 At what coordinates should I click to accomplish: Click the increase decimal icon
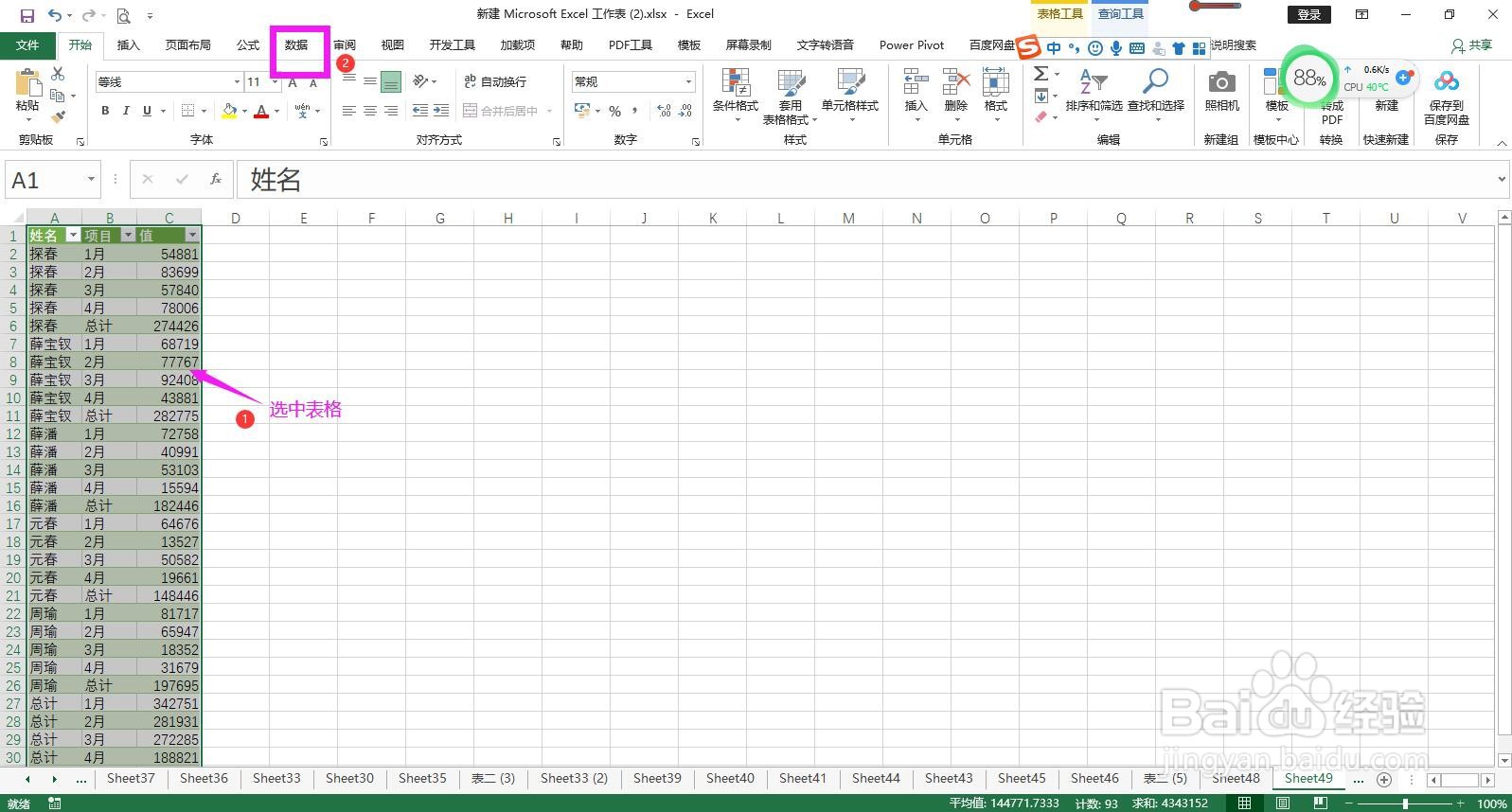pos(664,112)
